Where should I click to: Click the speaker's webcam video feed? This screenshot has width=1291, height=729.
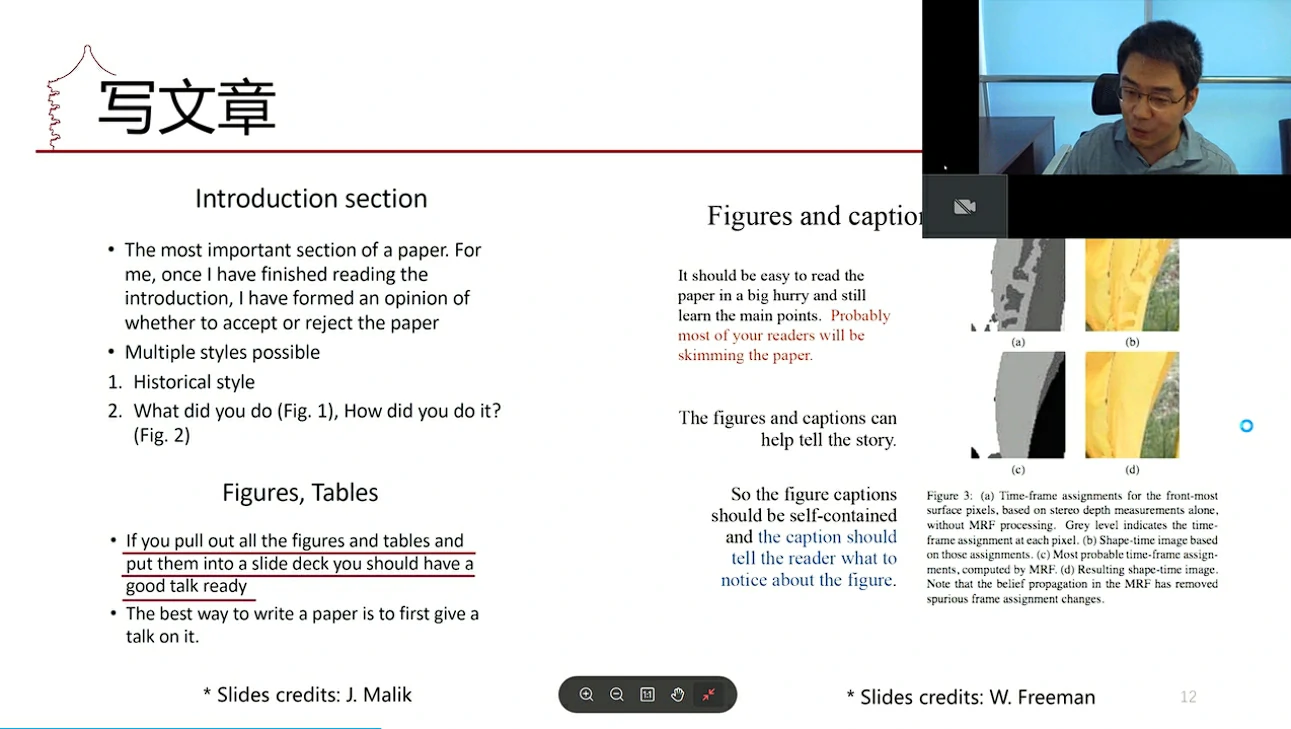pos(1134,88)
